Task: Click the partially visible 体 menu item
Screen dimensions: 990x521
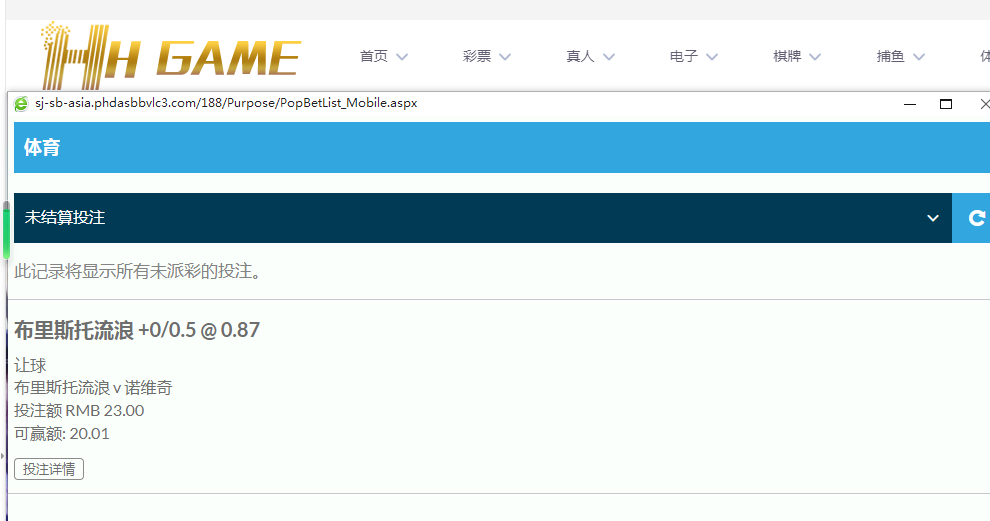Action: pos(984,57)
